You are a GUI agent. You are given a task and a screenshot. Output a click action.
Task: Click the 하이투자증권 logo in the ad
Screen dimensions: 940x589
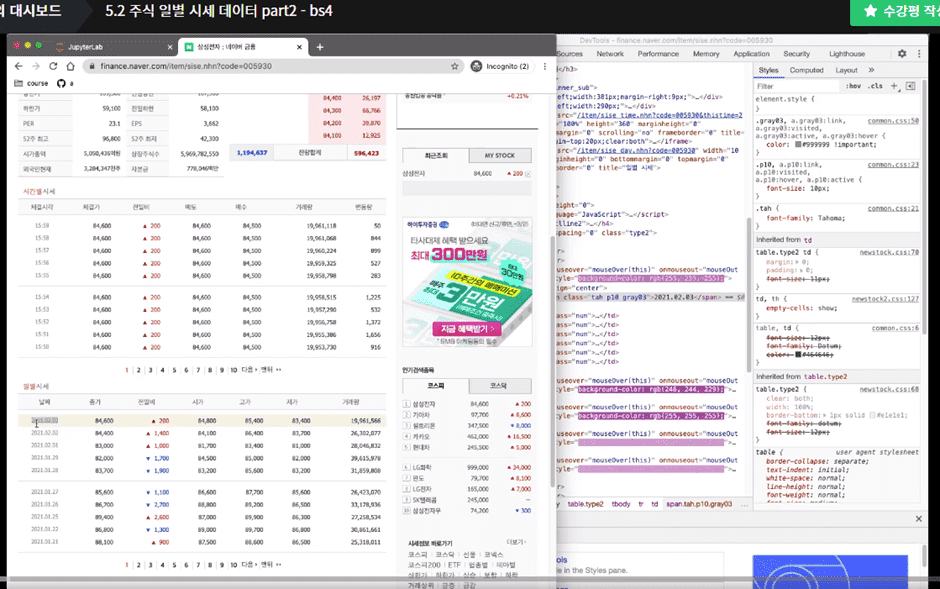428,225
